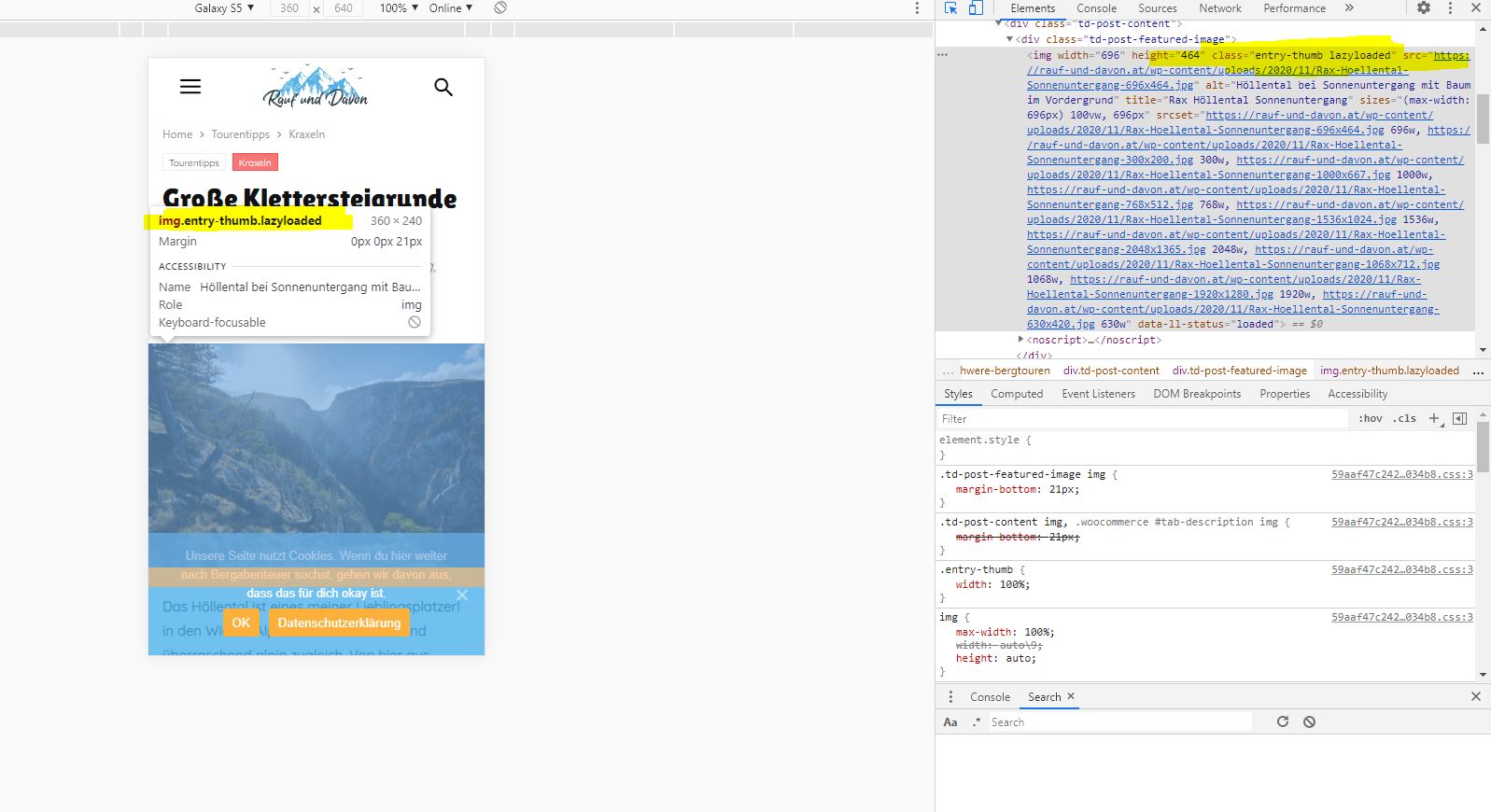Screen dimensions: 1491x812
Task: Toggle match case Aa in search
Action: point(950,721)
